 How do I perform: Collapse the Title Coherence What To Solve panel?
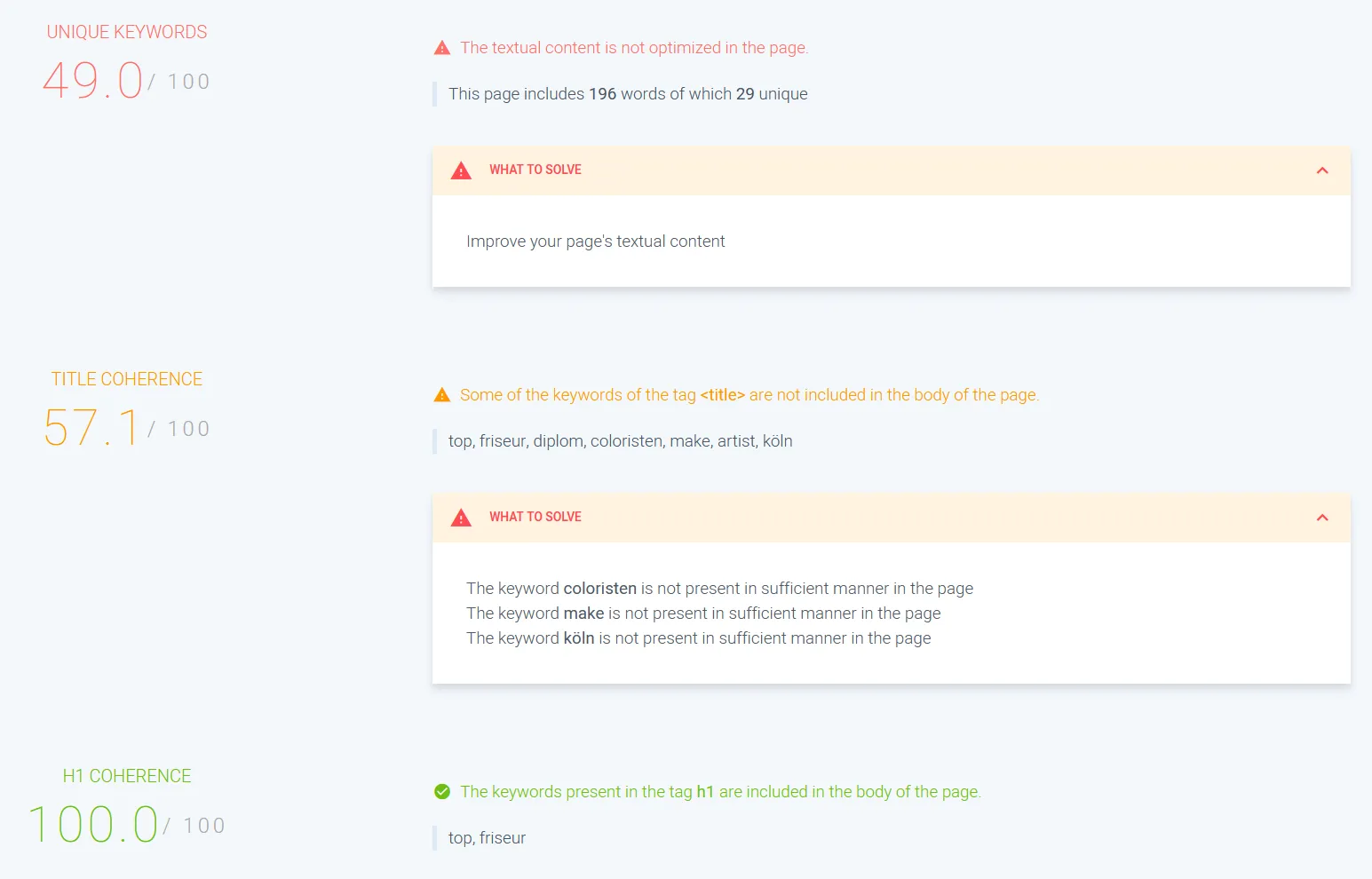tap(1322, 518)
